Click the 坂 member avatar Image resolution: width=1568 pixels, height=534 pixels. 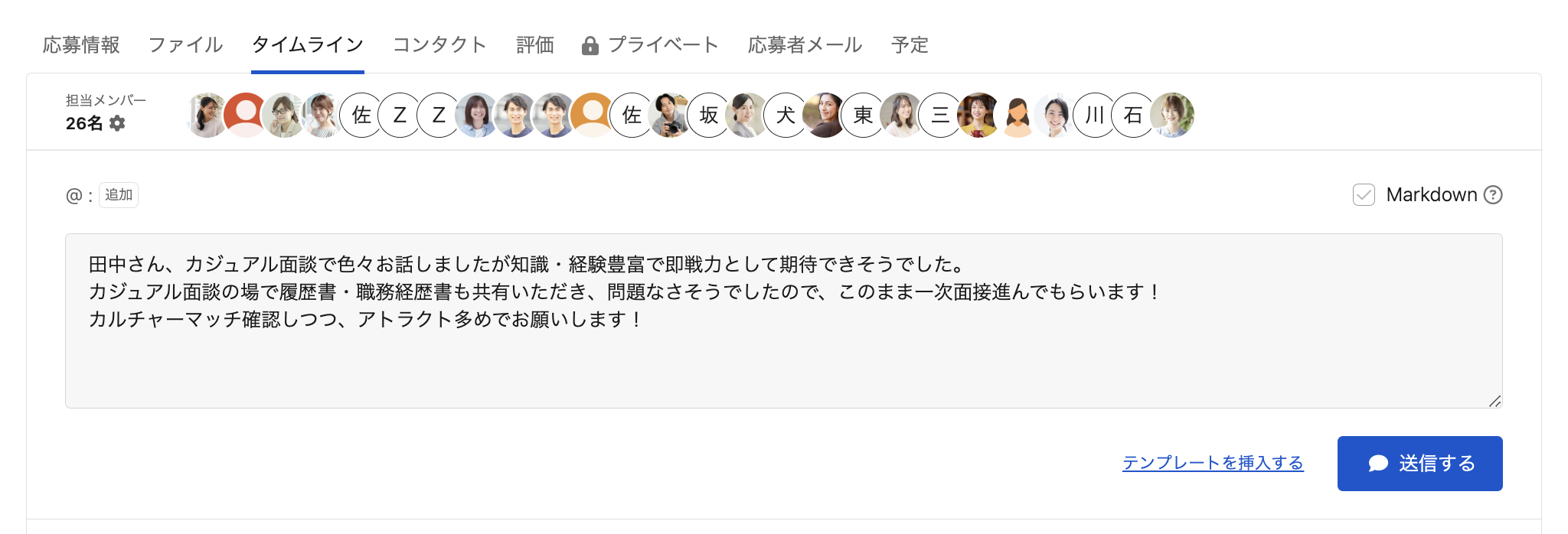coord(709,116)
